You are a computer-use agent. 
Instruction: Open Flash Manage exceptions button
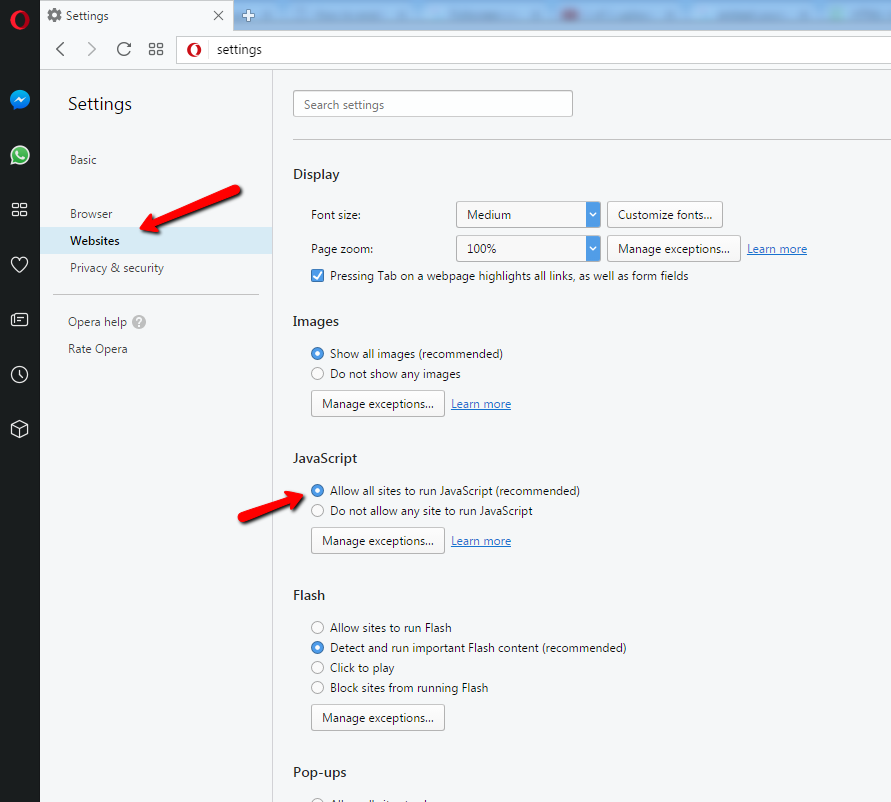coord(378,718)
